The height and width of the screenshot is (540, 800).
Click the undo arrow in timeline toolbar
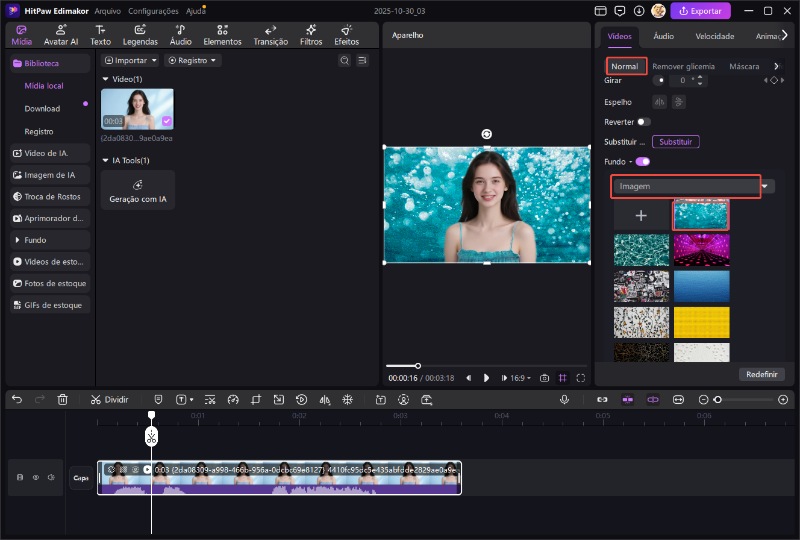pyautogui.click(x=17, y=400)
